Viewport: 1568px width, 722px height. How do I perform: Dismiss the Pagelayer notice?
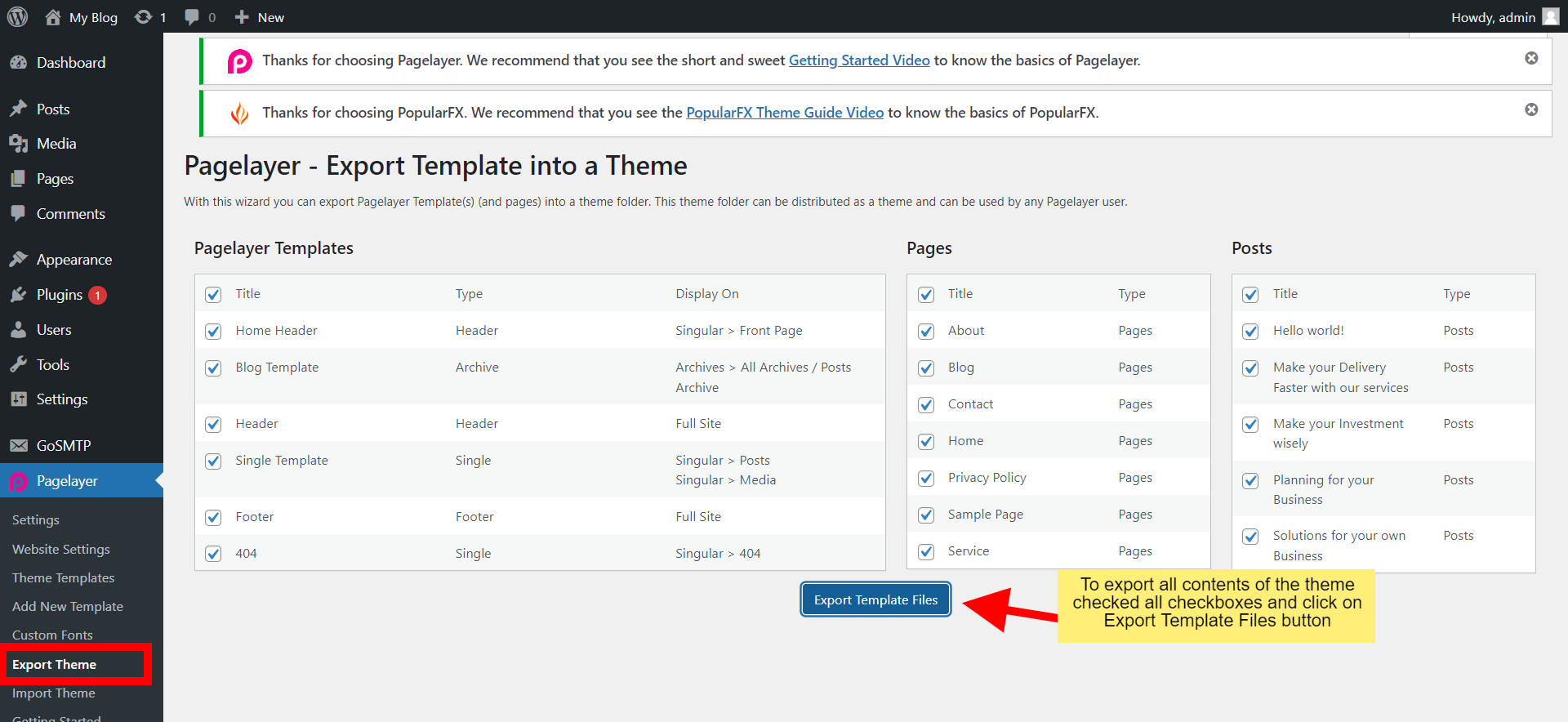tap(1531, 58)
